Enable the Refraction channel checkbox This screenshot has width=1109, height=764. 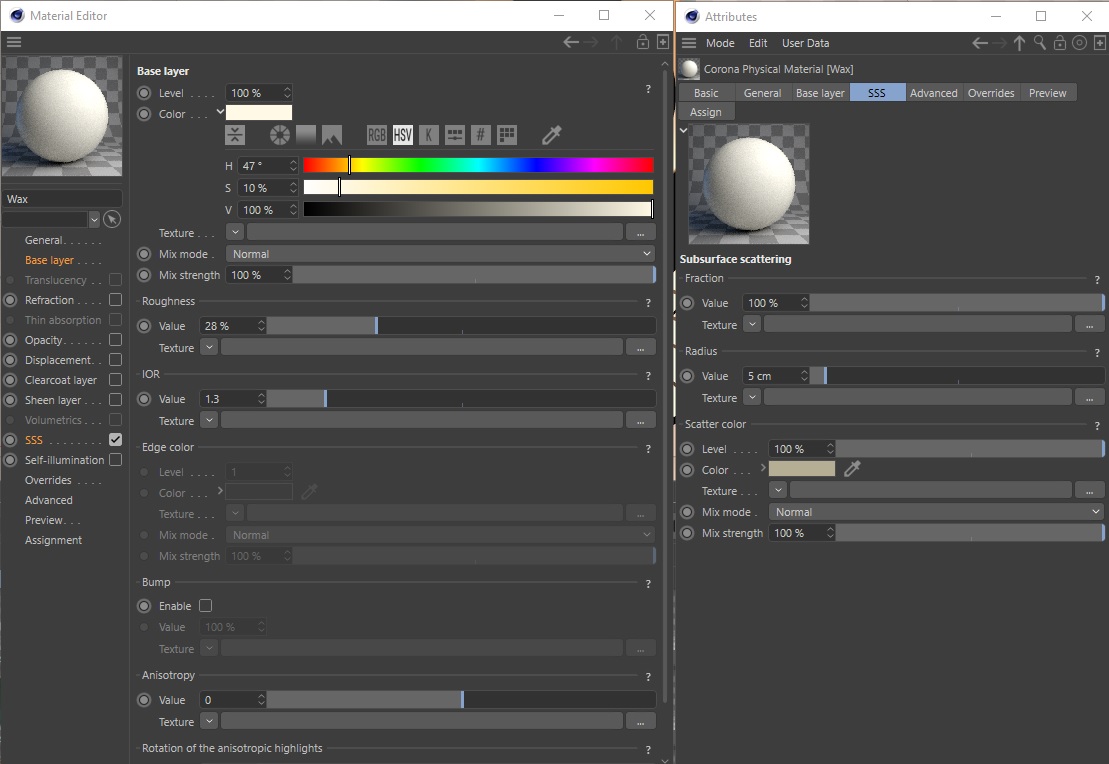click(115, 300)
